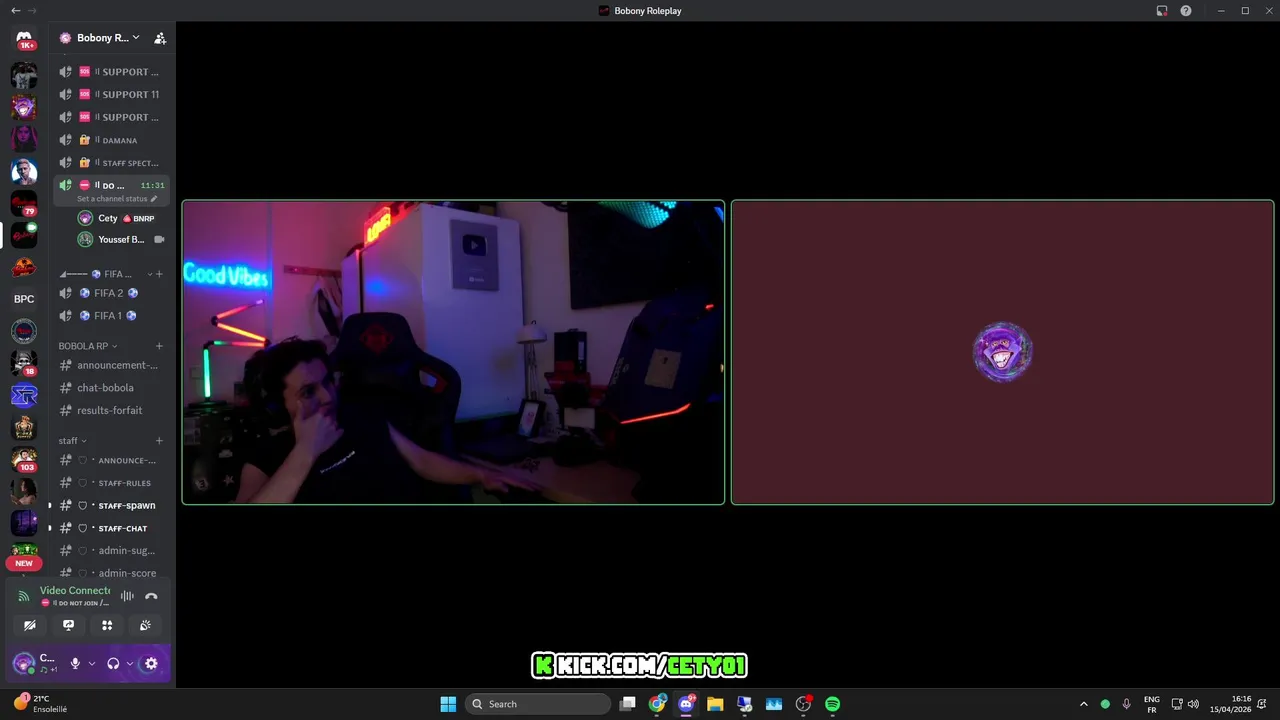Viewport: 1280px width, 720px height.
Task: Join the DAMANA voice channel
Action: pyautogui.click(x=111, y=140)
